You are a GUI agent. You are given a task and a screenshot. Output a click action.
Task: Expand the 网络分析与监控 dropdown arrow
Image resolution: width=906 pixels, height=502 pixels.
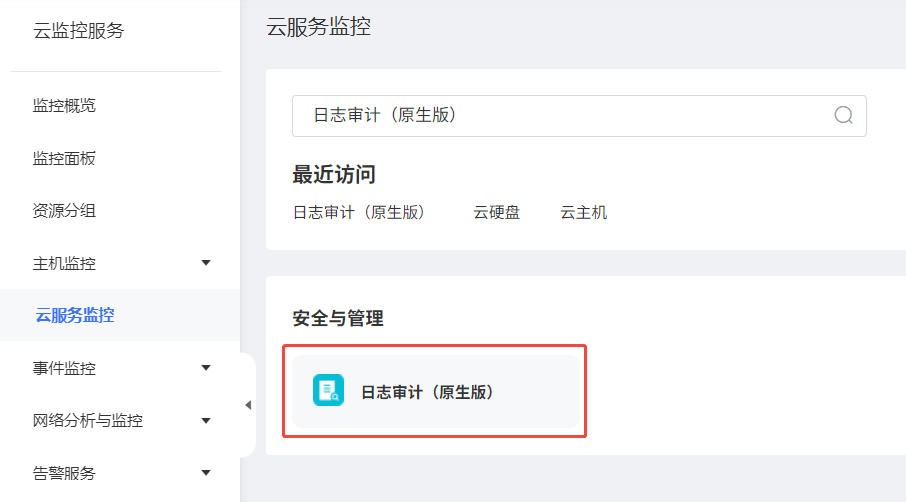[x=206, y=421]
